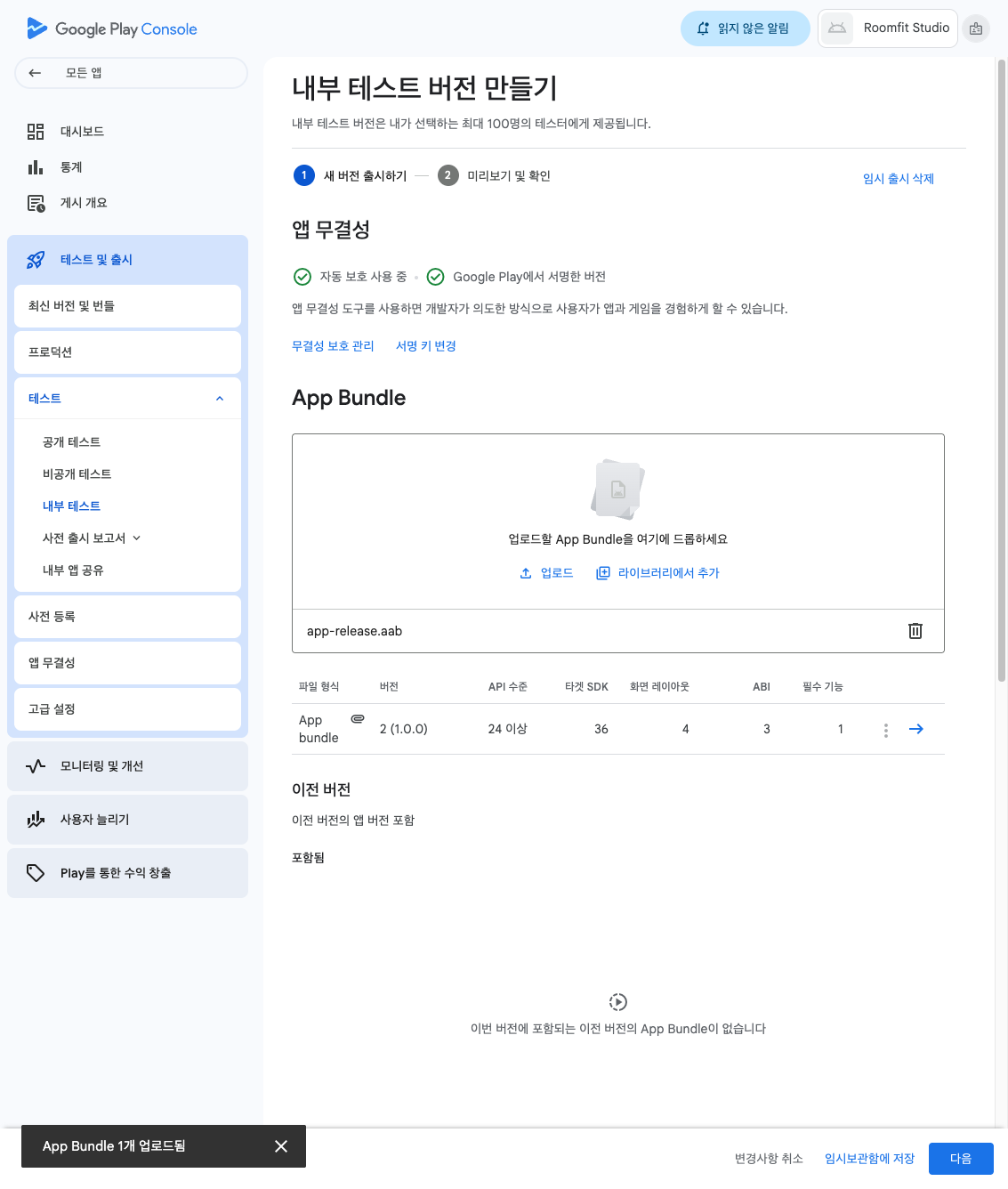Screen dimensions: 1008x1189
Task: Click the paperclip icon beside App bundle
Action: point(358,719)
